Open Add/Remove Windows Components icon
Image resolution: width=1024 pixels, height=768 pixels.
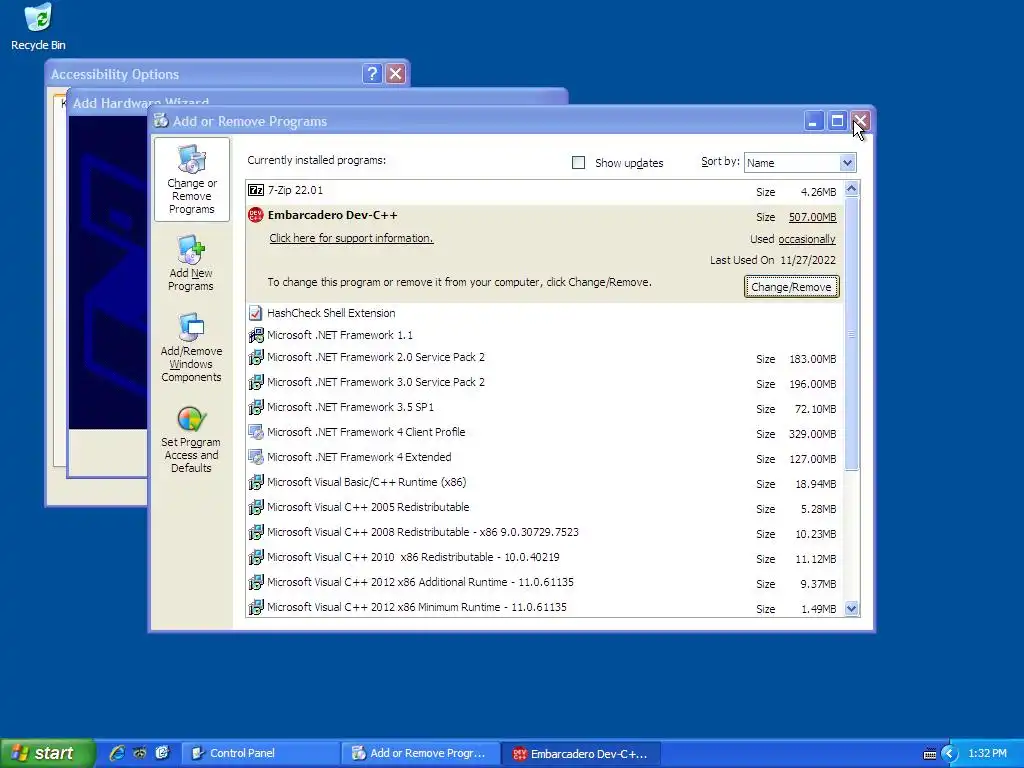[x=191, y=347]
